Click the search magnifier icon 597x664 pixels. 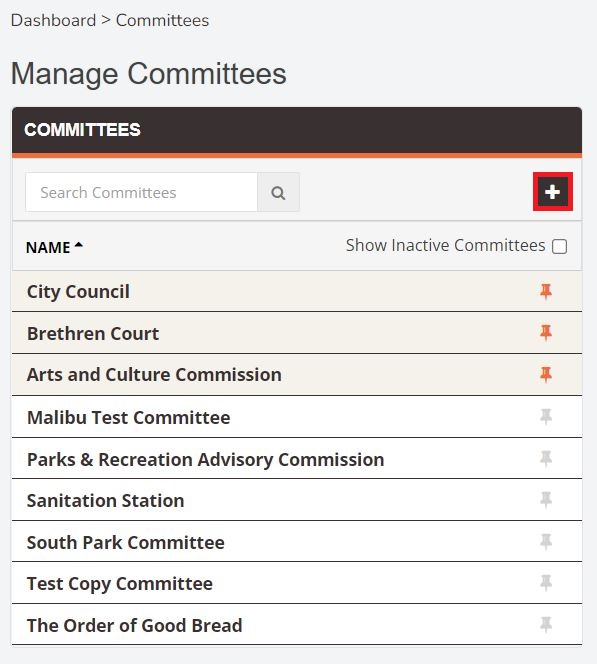click(278, 193)
